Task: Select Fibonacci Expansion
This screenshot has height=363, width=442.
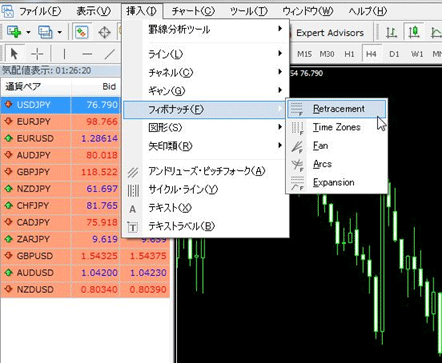Action: [337, 182]
